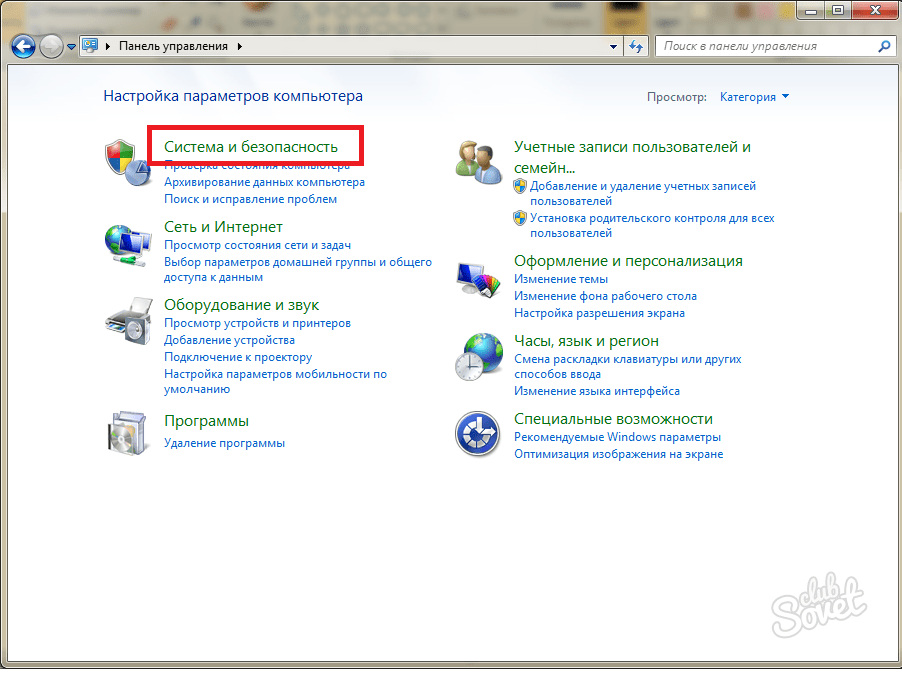Click Панель управления breadcrumb in address bar
The image size is (902, 674).
(x=173, y=46)
